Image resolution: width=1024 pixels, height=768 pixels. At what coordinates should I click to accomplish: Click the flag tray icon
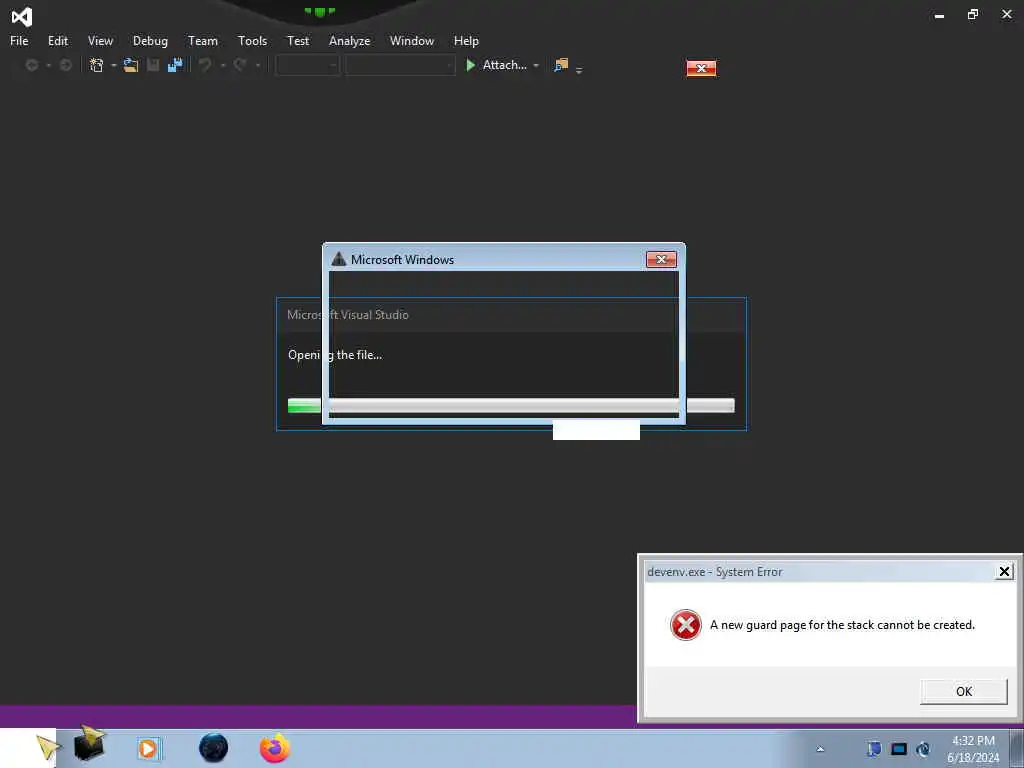coord(874,749)
